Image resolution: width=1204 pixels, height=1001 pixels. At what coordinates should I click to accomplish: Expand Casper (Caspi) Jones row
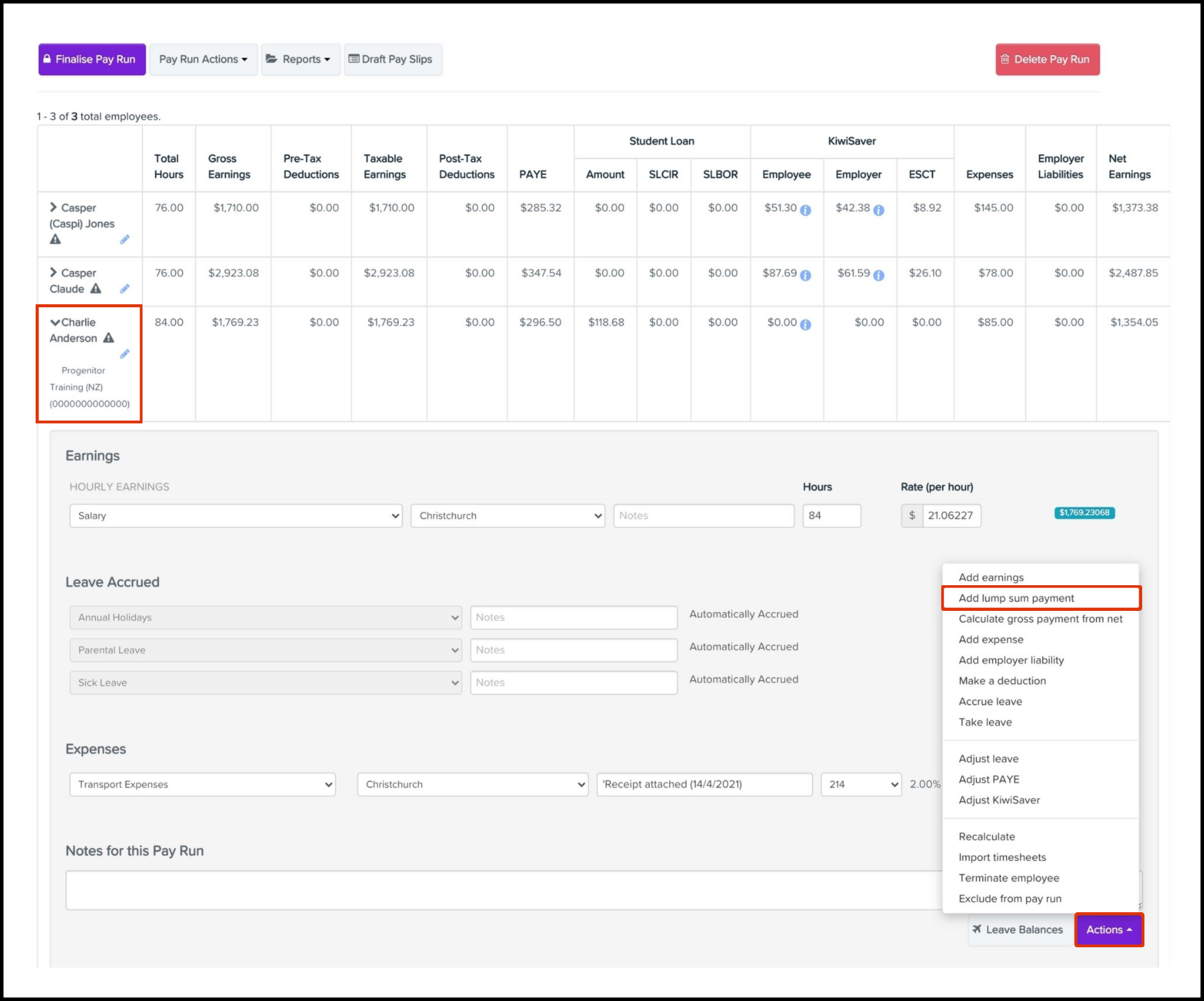click(54, 207)
